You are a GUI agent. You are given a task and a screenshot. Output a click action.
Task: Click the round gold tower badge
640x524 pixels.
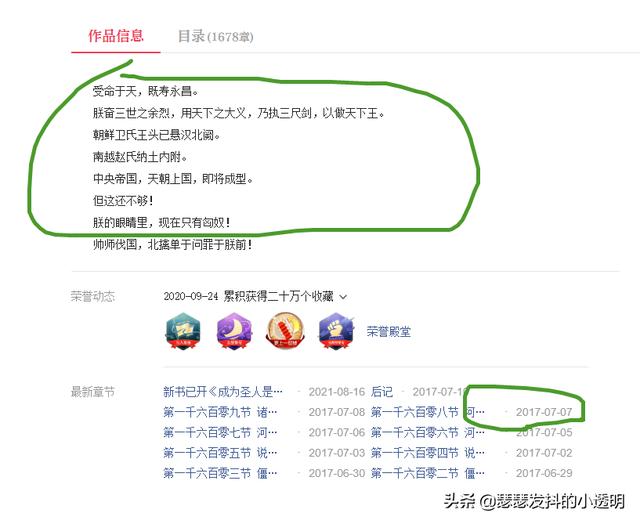click(285, 331)
